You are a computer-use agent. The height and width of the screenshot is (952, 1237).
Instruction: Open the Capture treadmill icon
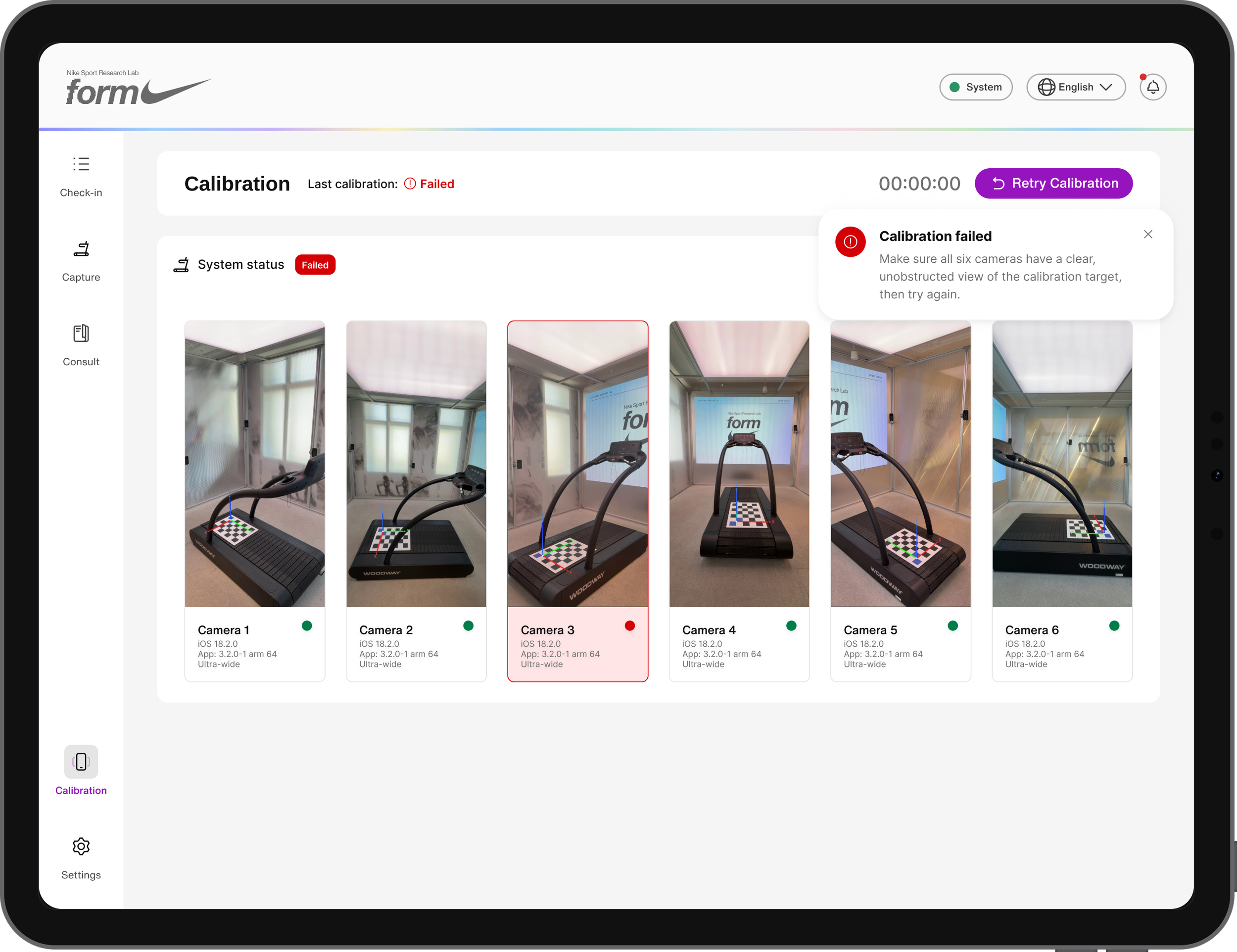pyautogui.click(x=81, y=248)
